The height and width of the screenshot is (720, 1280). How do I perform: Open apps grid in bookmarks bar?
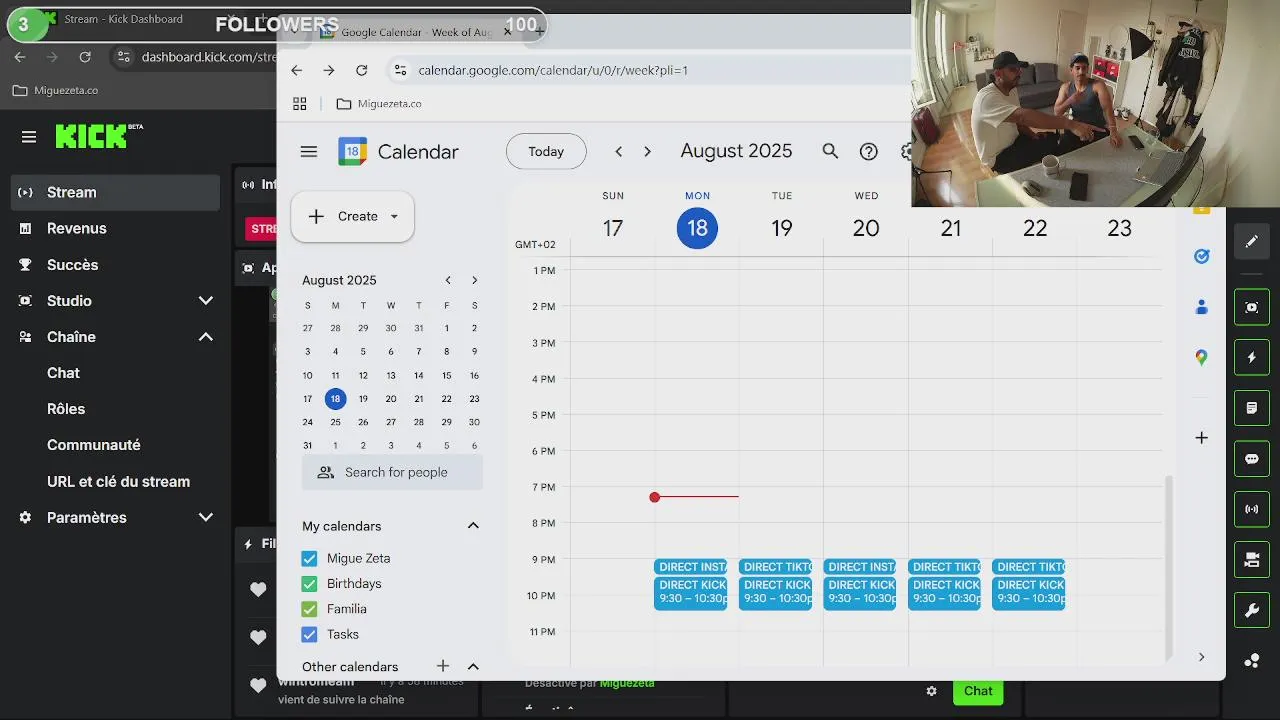(x=299, y=104)
